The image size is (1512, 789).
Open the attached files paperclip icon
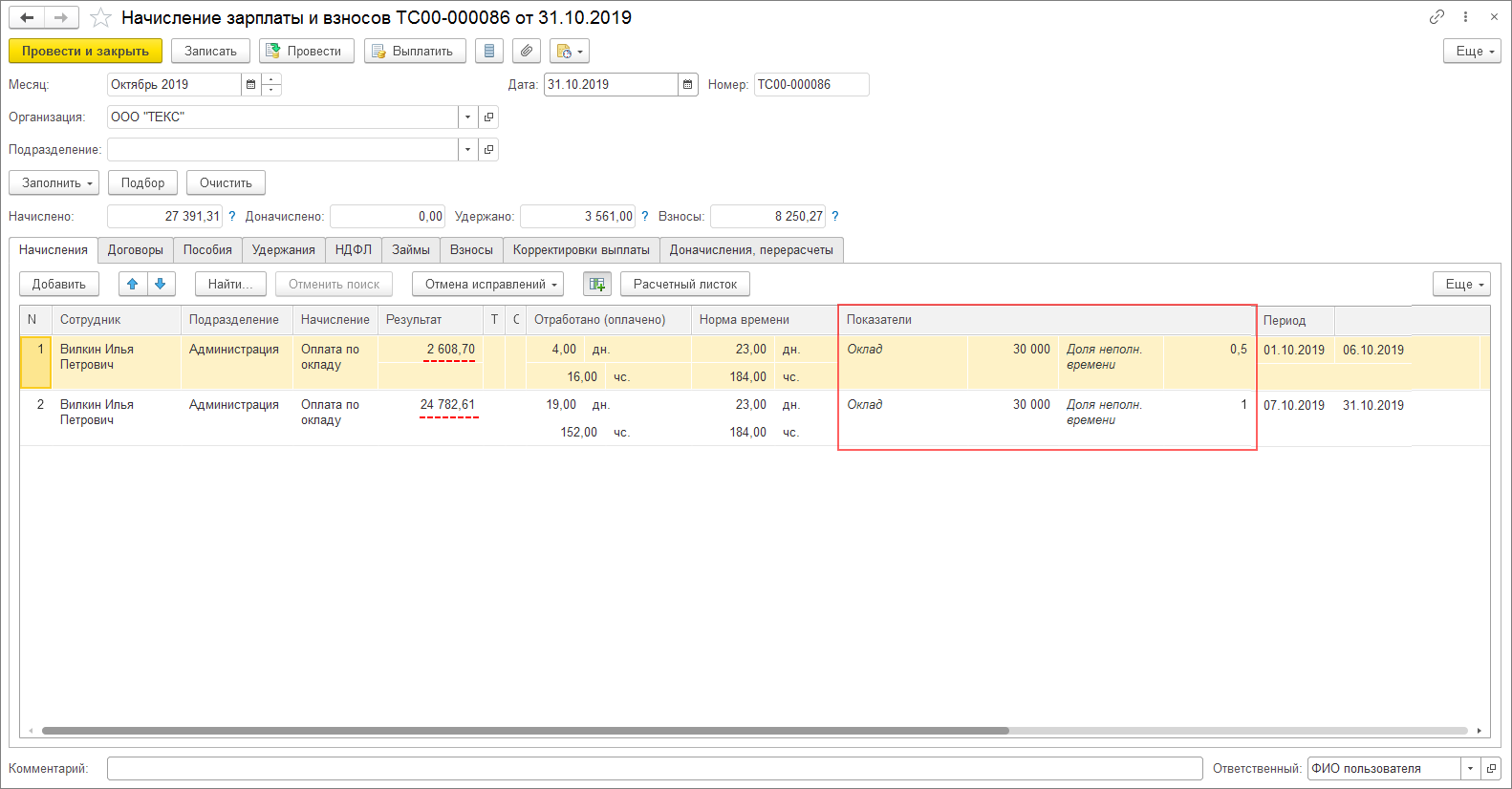click(x=526, y=51)
